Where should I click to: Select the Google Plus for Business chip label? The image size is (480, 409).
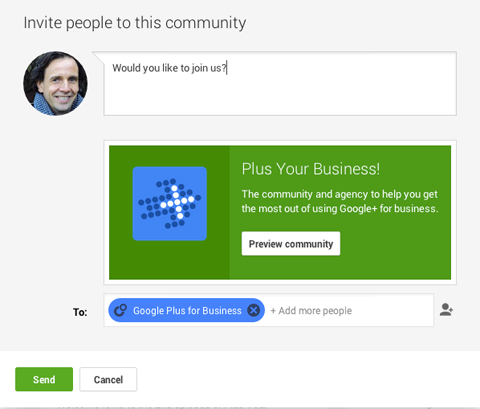coord(187,311)
